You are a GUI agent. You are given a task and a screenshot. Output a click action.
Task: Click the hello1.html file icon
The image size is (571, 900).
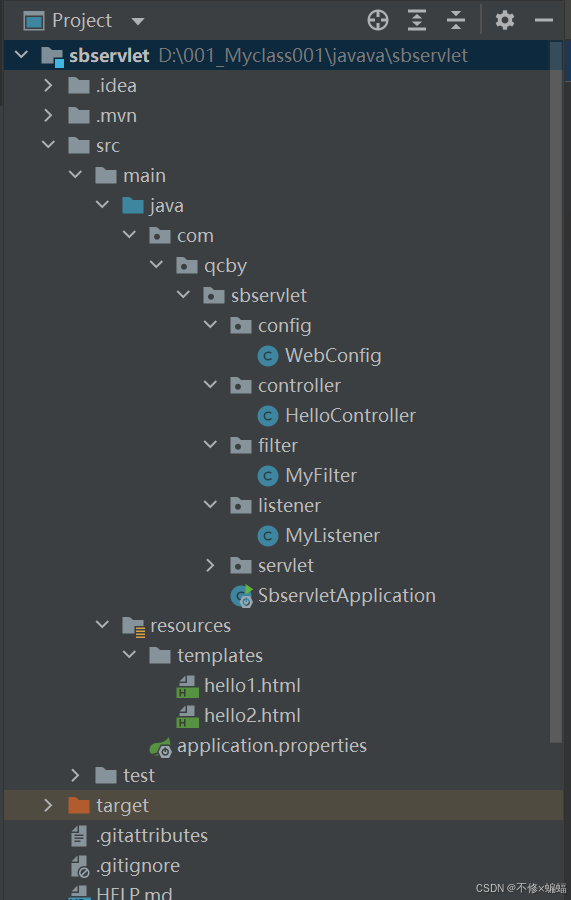pos(187,686)
